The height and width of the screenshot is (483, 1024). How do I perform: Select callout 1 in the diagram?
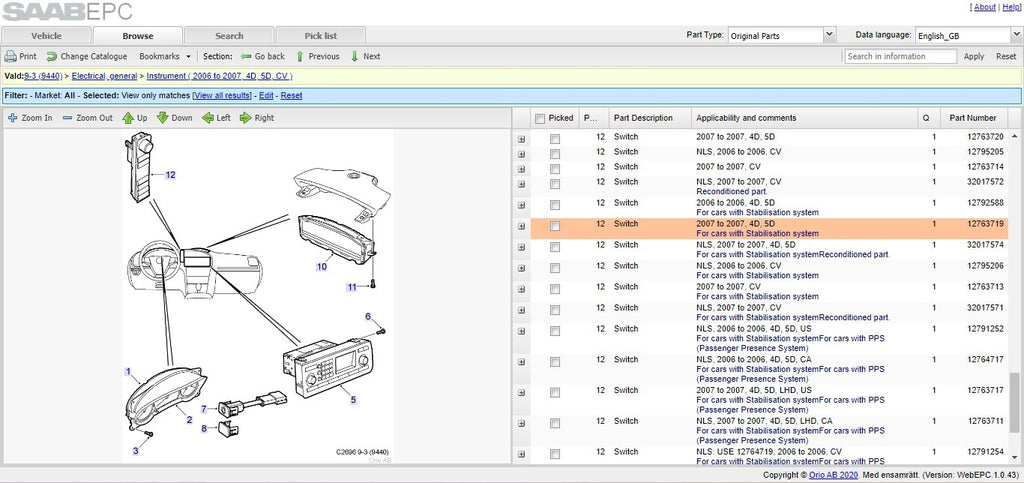click(128, 371)
